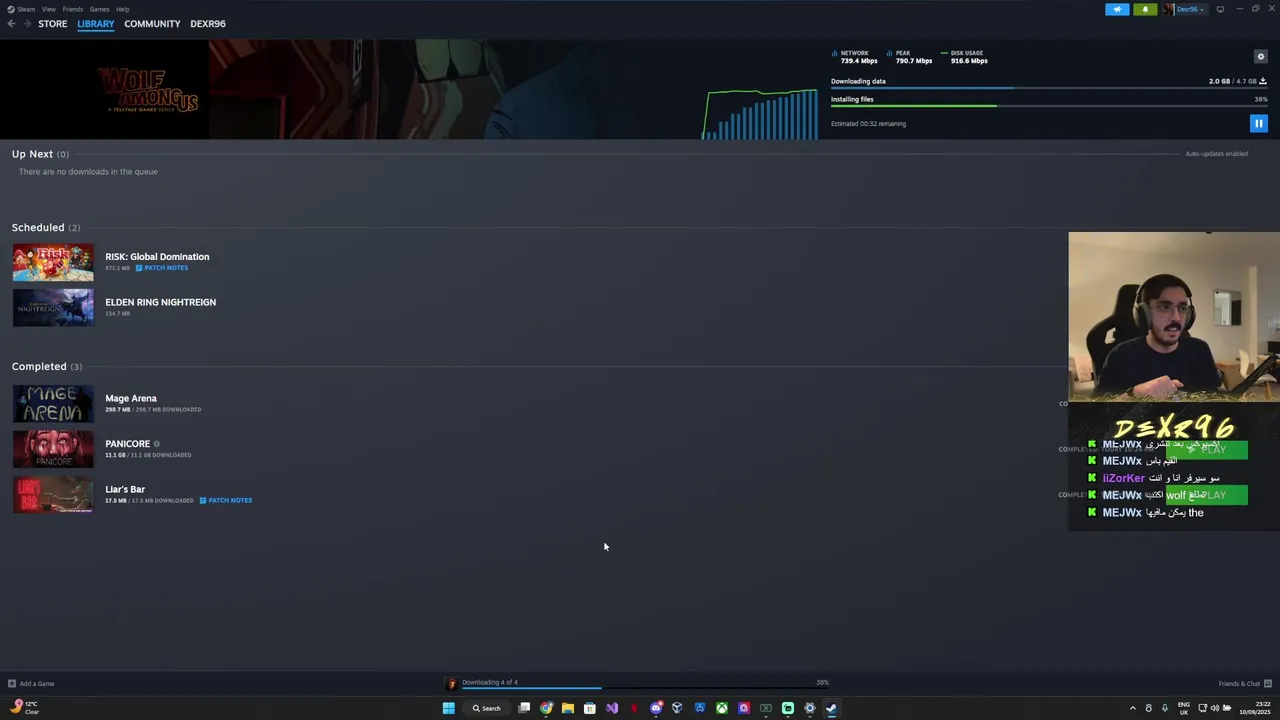Screen dimensions: 1280x720
Task: Select PANICORE title
Action: (x=128, y=444)
